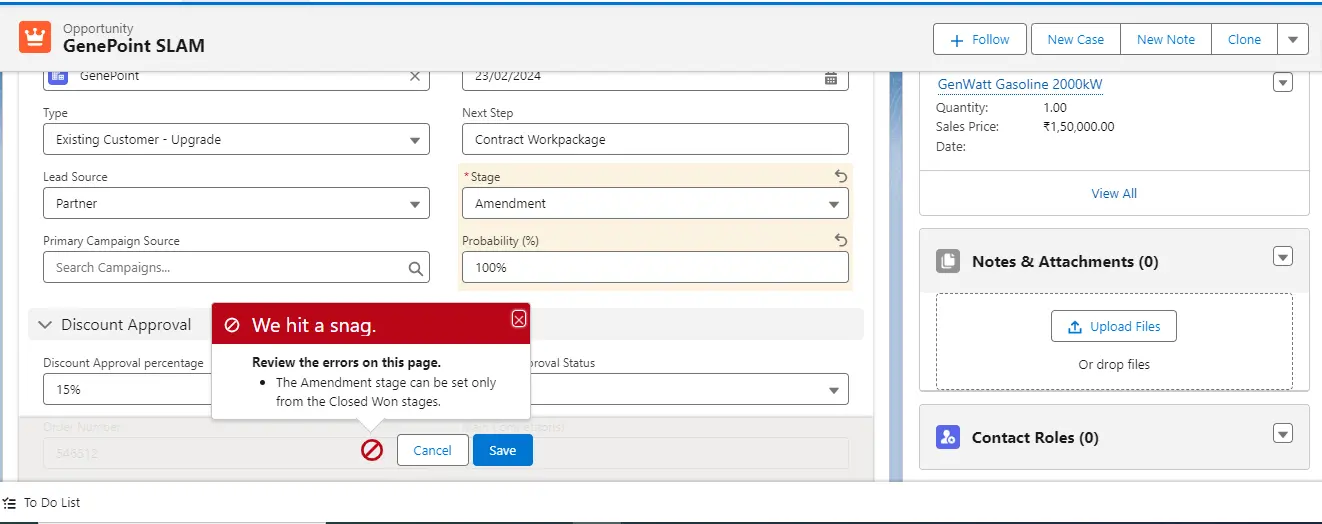Undo the Probability field change
This screenshot has height=524, width=1322.
840,240
